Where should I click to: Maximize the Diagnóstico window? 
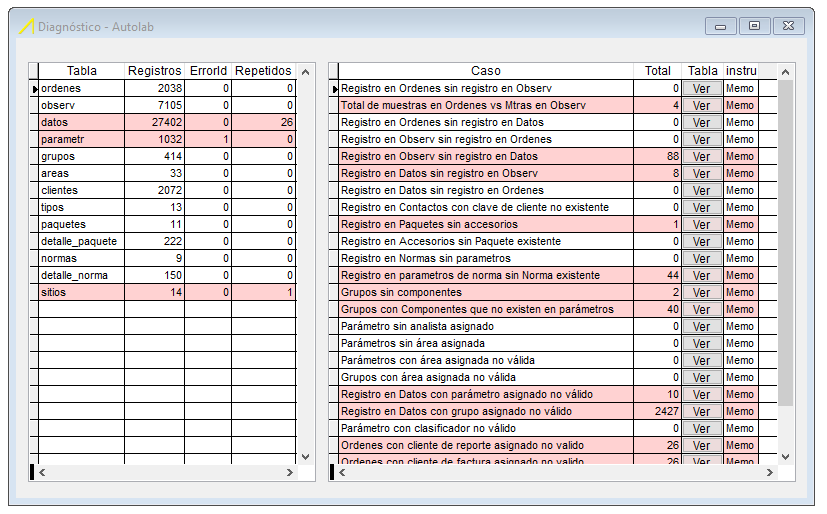tap(754, 26)
